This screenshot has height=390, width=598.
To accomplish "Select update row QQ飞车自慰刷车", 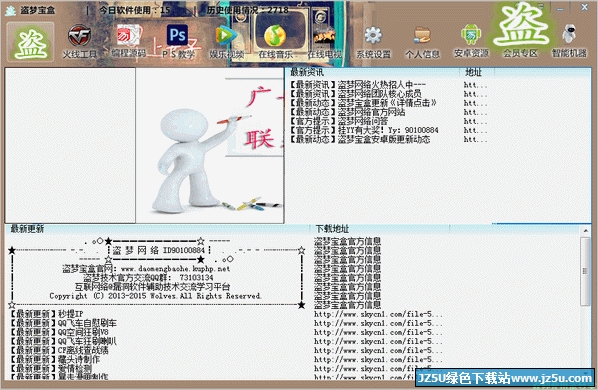I will pos(63,323).
